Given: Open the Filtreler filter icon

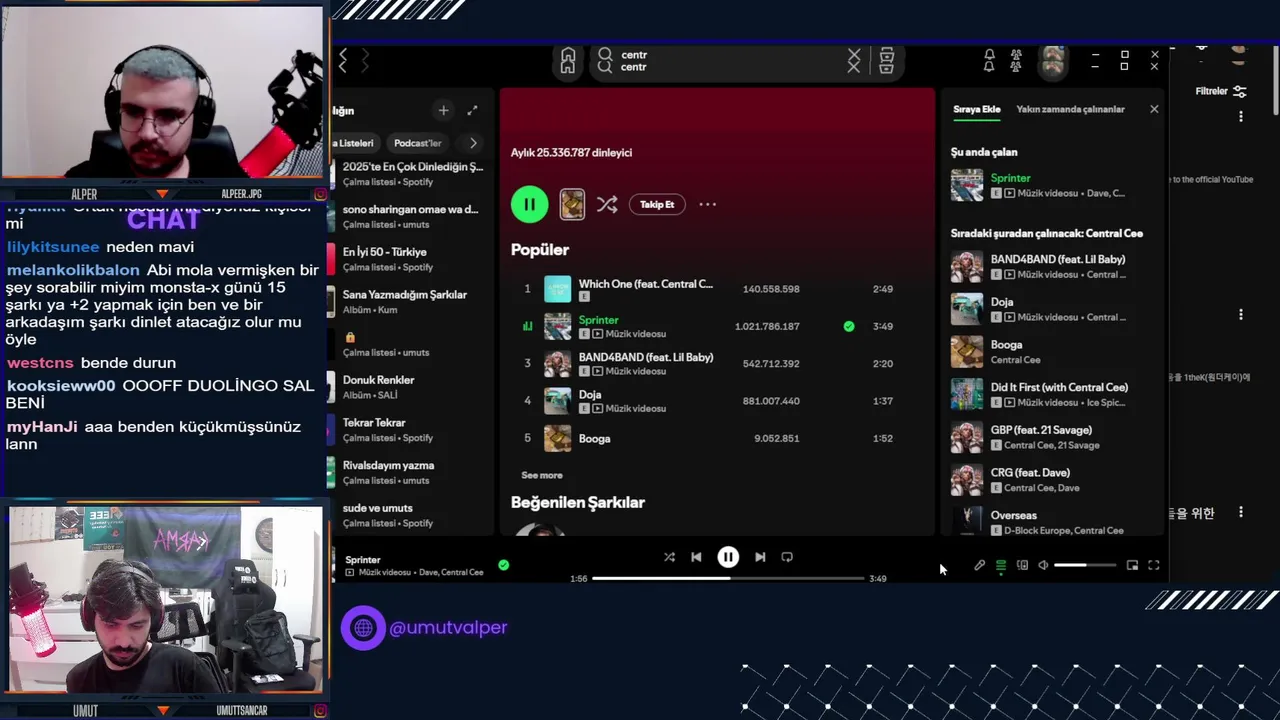Looking at the screenshot, I should pyautogui.click(x=1240, y=91).
